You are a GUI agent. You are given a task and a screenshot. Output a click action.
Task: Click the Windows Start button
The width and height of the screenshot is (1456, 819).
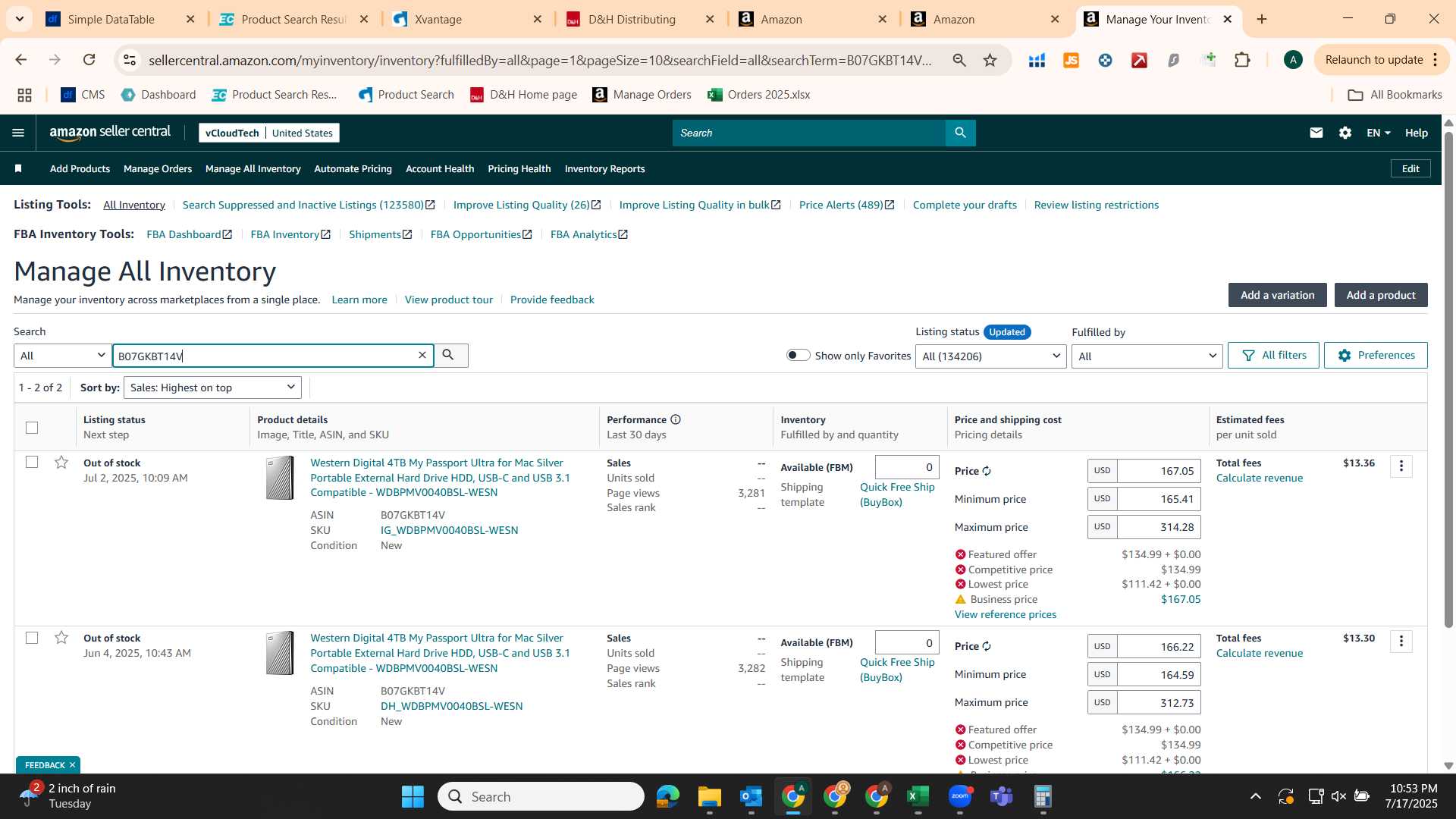(x=413, y=796)
